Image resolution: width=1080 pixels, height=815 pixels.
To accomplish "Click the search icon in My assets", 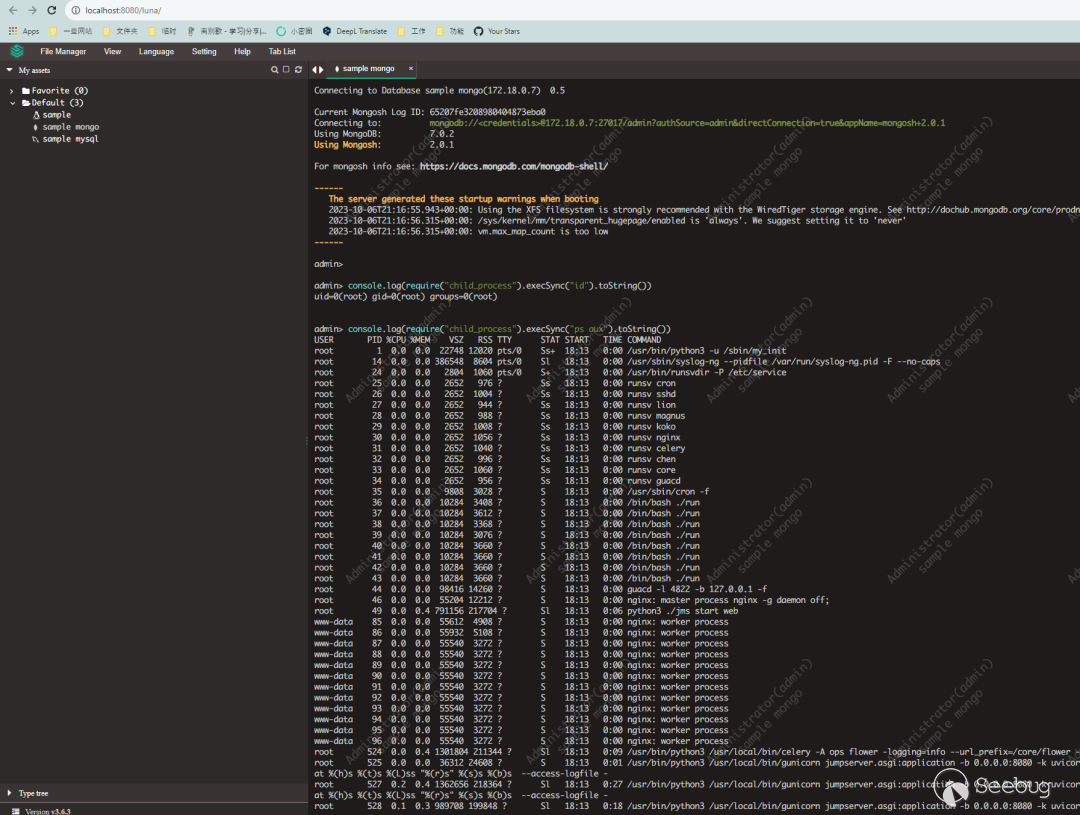I will (x=275, y=70).
